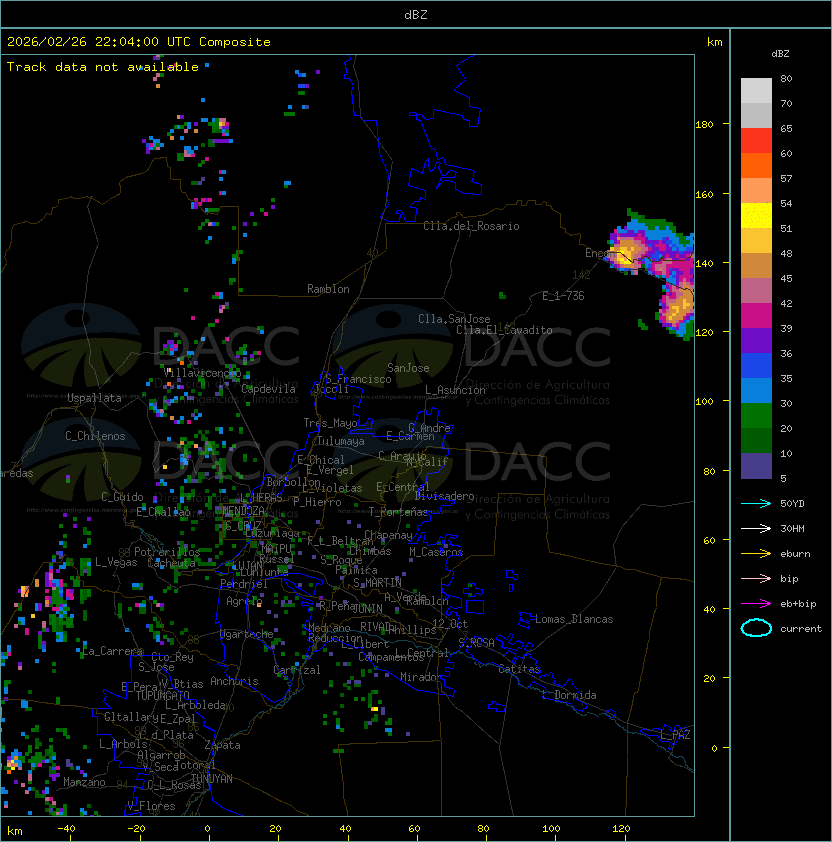832x842 pixels.
Task: Click the 'E_1-736' label
Action: (563, 296)
